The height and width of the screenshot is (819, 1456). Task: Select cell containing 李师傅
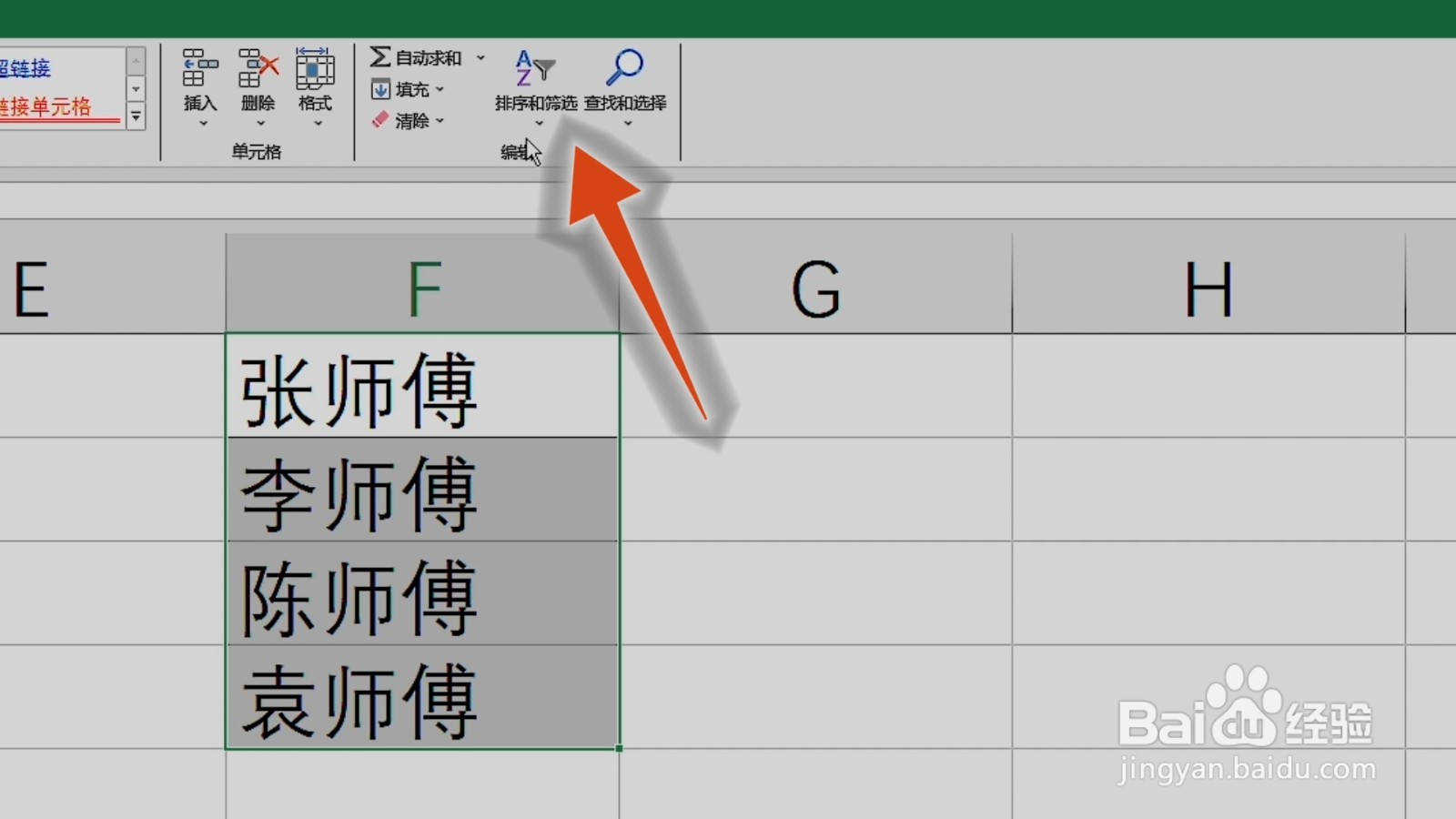pos(423,490)
